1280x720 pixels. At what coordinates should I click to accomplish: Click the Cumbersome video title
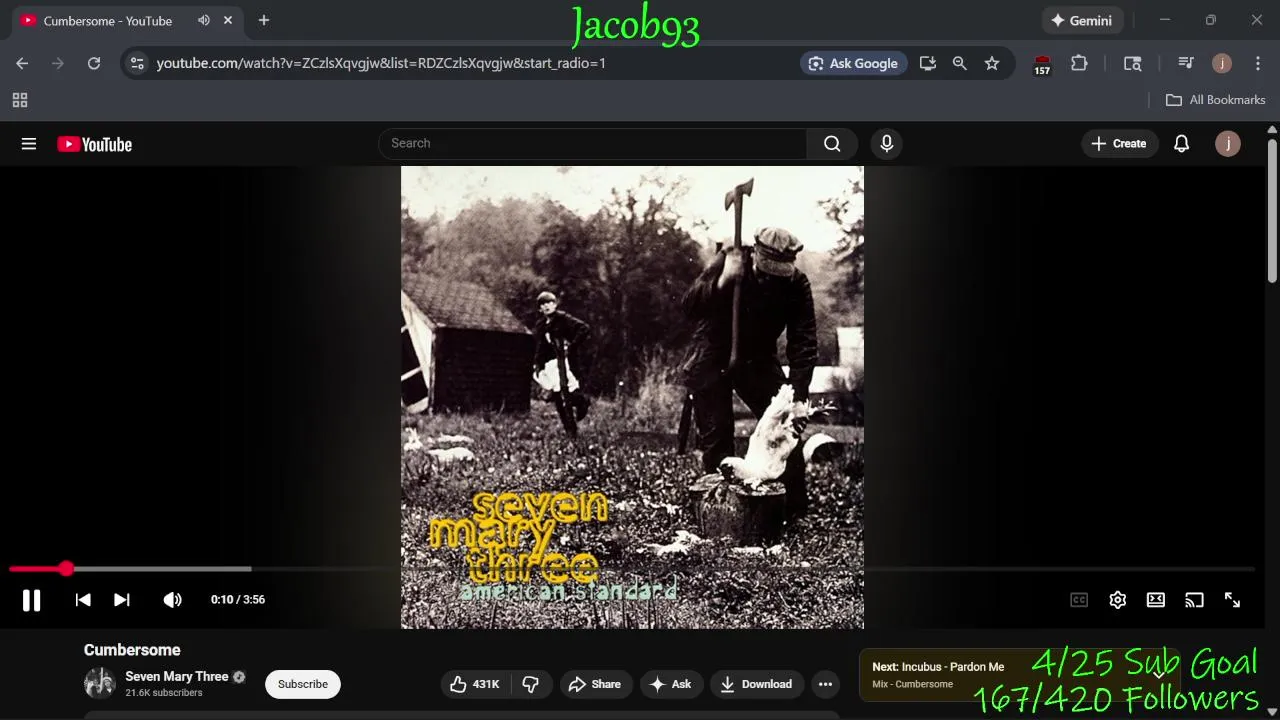pyautogui.click(x=132, y=650)
